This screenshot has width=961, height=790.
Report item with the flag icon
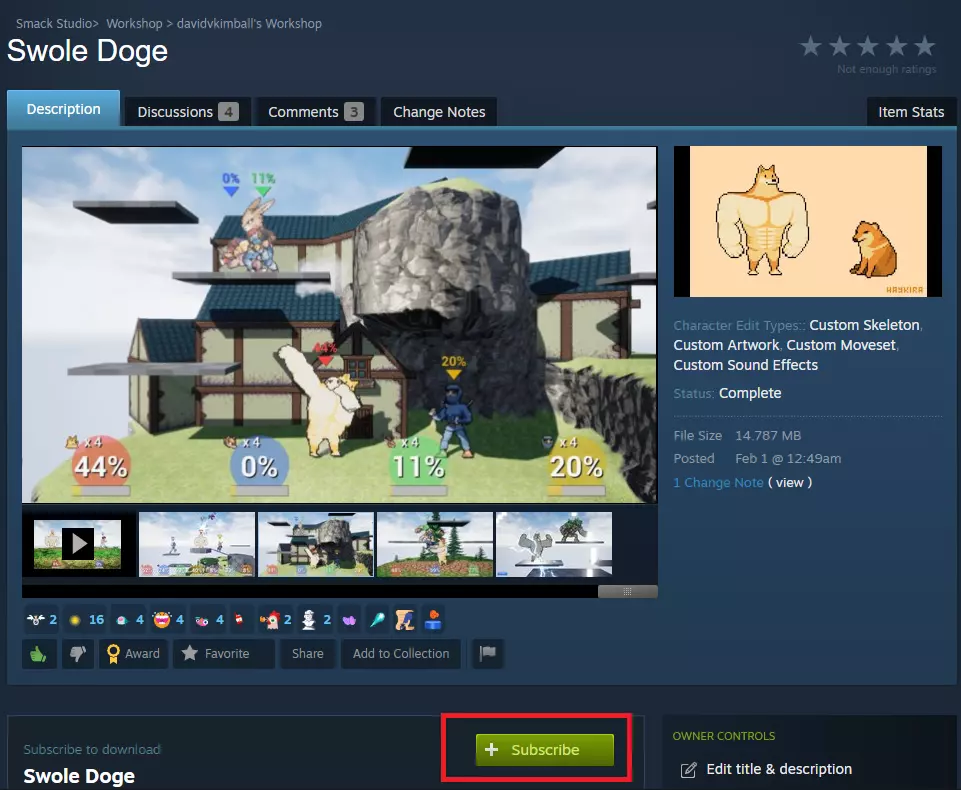click(488, 653)
